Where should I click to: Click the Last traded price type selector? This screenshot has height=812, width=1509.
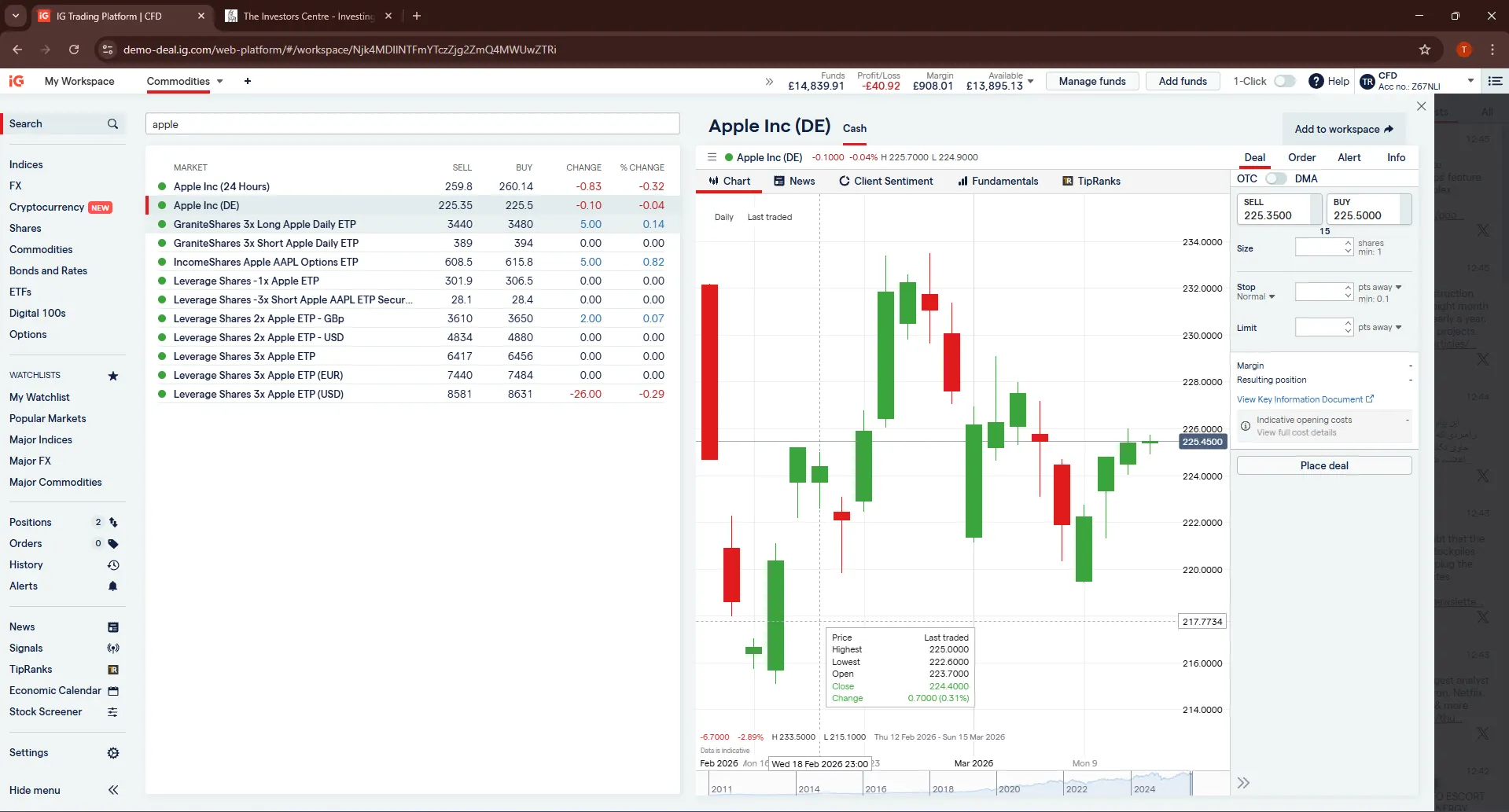coord(769,217)
